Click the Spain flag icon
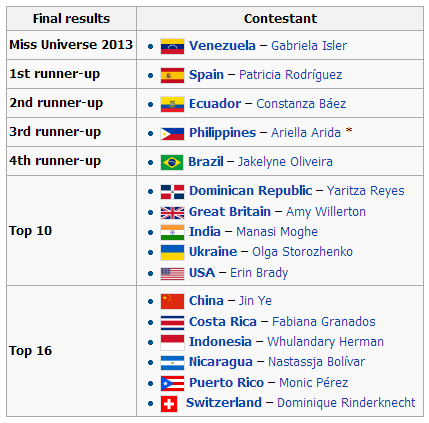The height and width of the screenshot is (423, 429). click(172, 75)
